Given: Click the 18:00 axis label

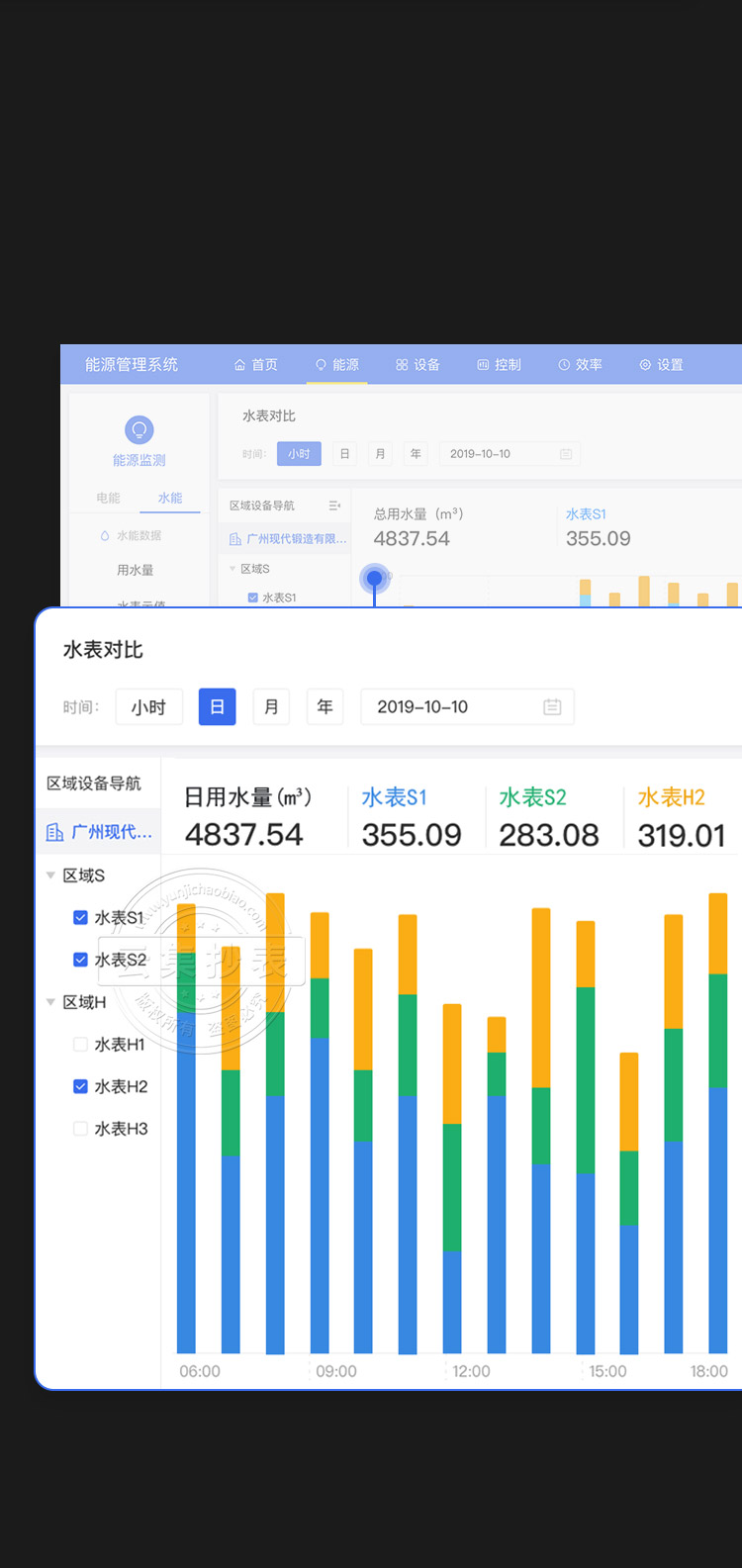Looking at the screenshot, I should [x=708, y=1371].
